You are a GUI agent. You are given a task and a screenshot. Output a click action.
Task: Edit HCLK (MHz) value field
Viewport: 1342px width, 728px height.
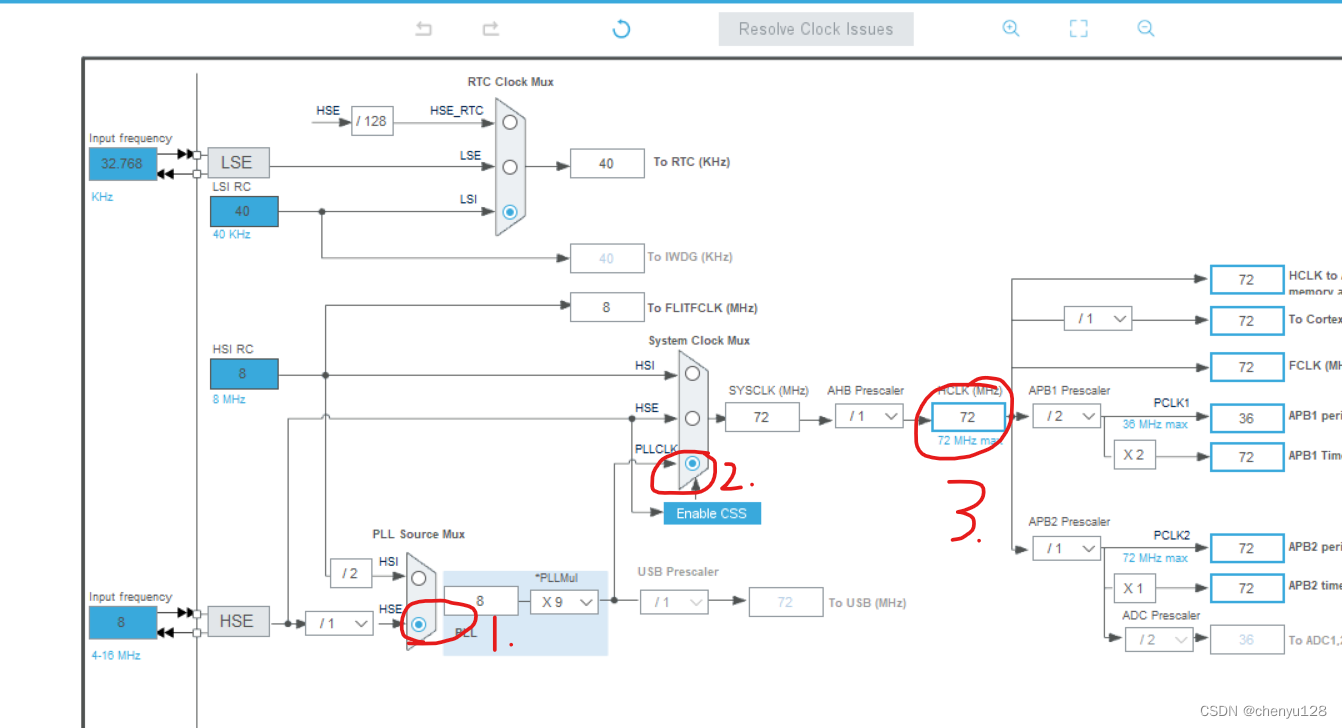967,417
